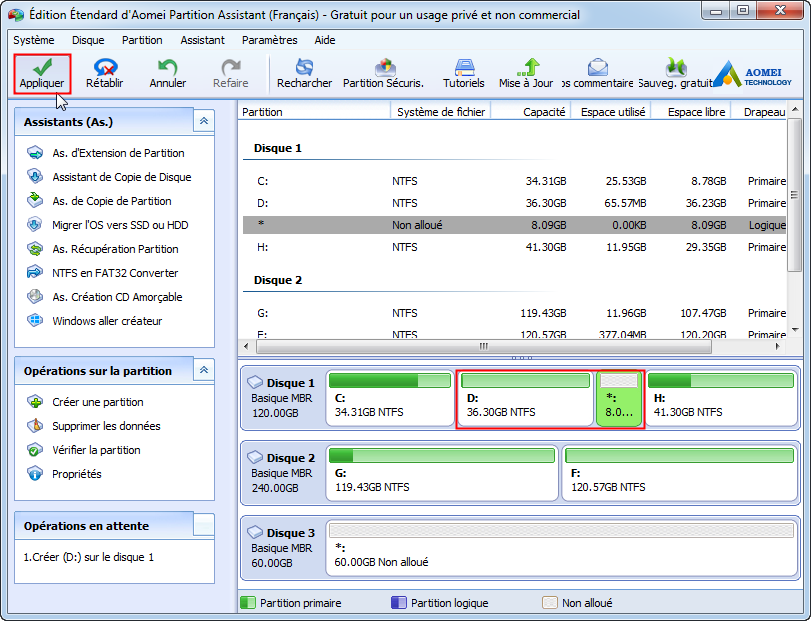Open the Assistant menu

[202, 40]
